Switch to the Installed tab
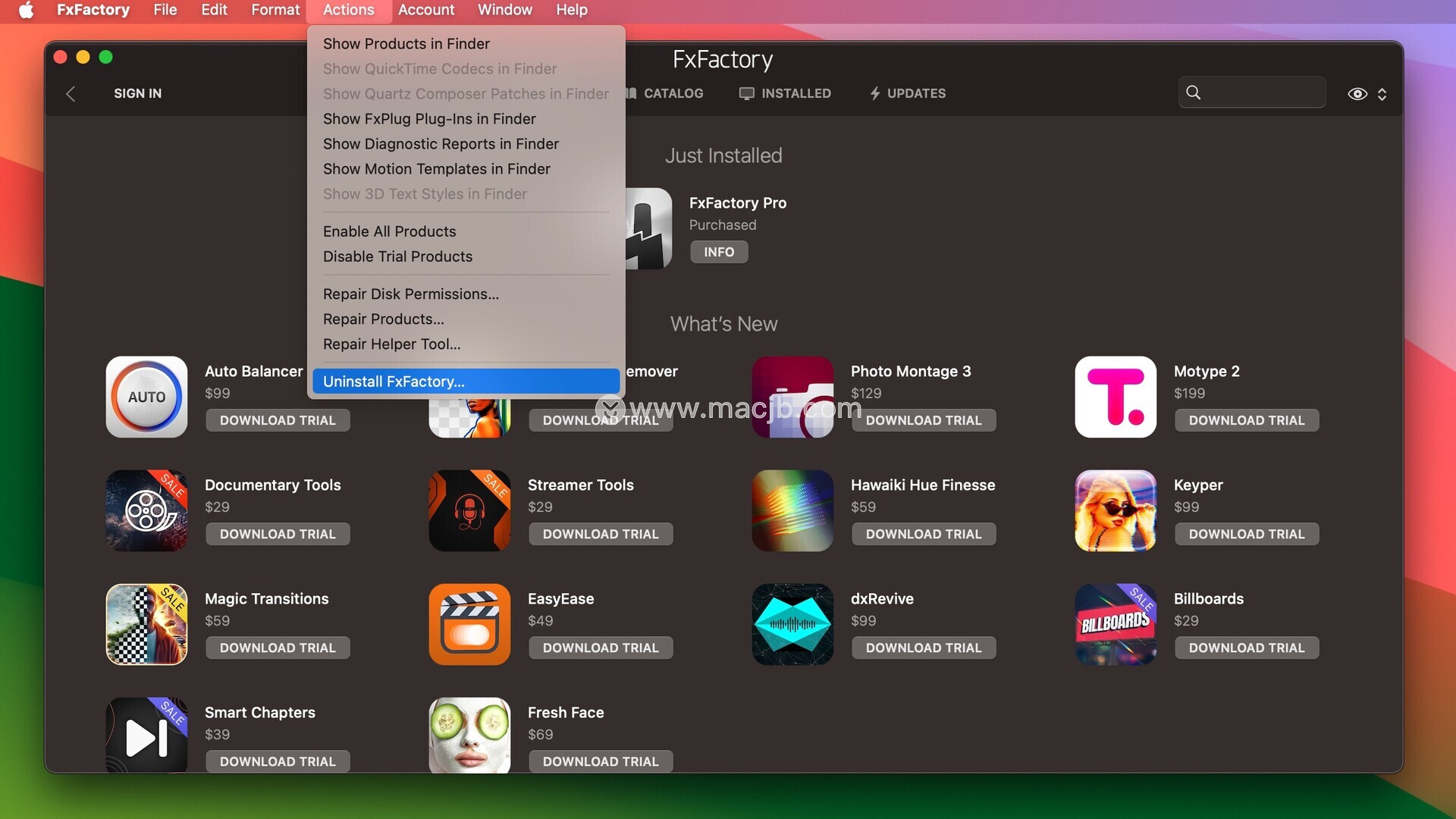 786,93
